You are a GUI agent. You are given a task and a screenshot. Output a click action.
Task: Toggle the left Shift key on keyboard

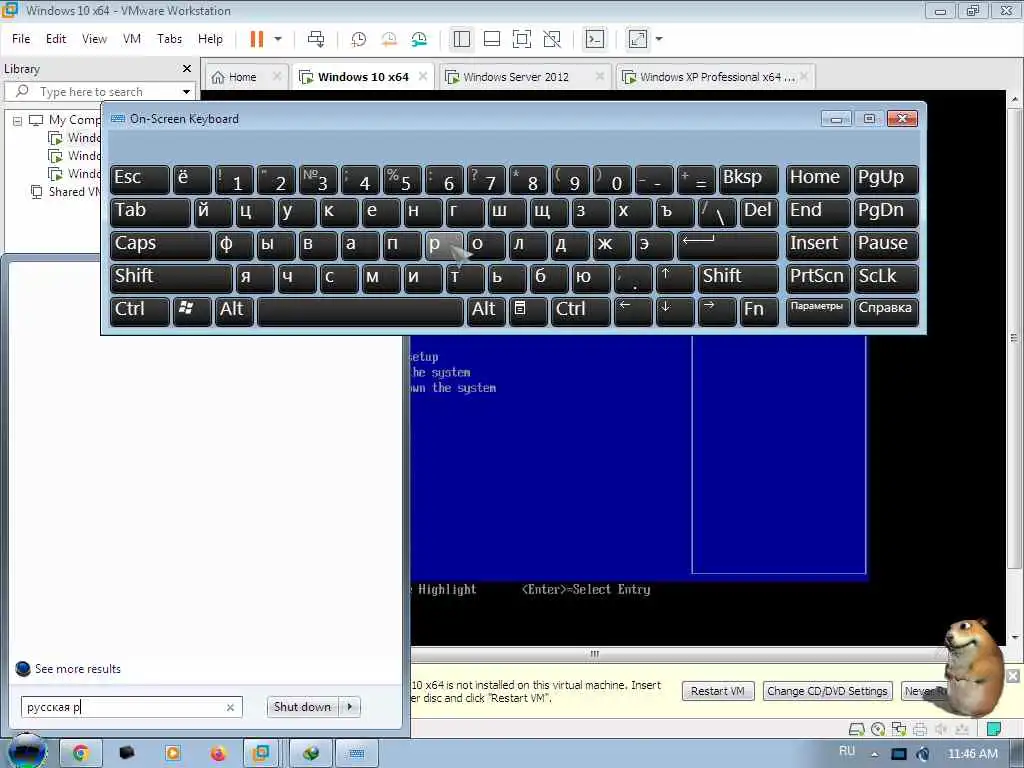pos(171,278)
